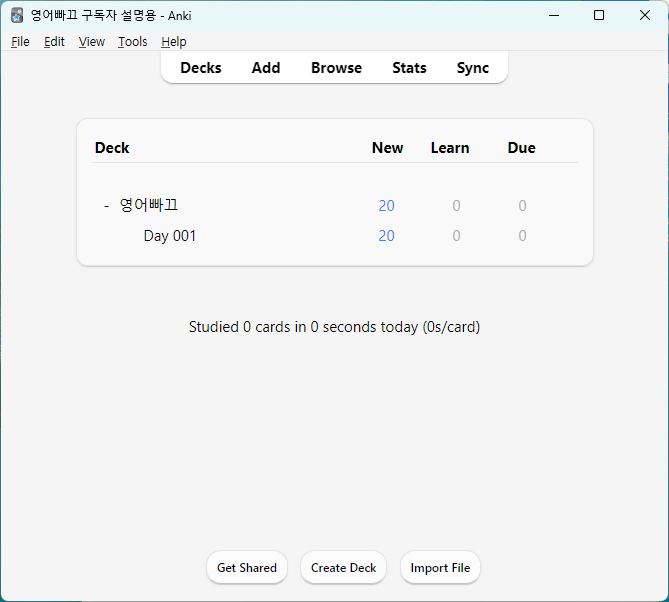Click the New column header

pyautogui.click(x=387, y=148)
